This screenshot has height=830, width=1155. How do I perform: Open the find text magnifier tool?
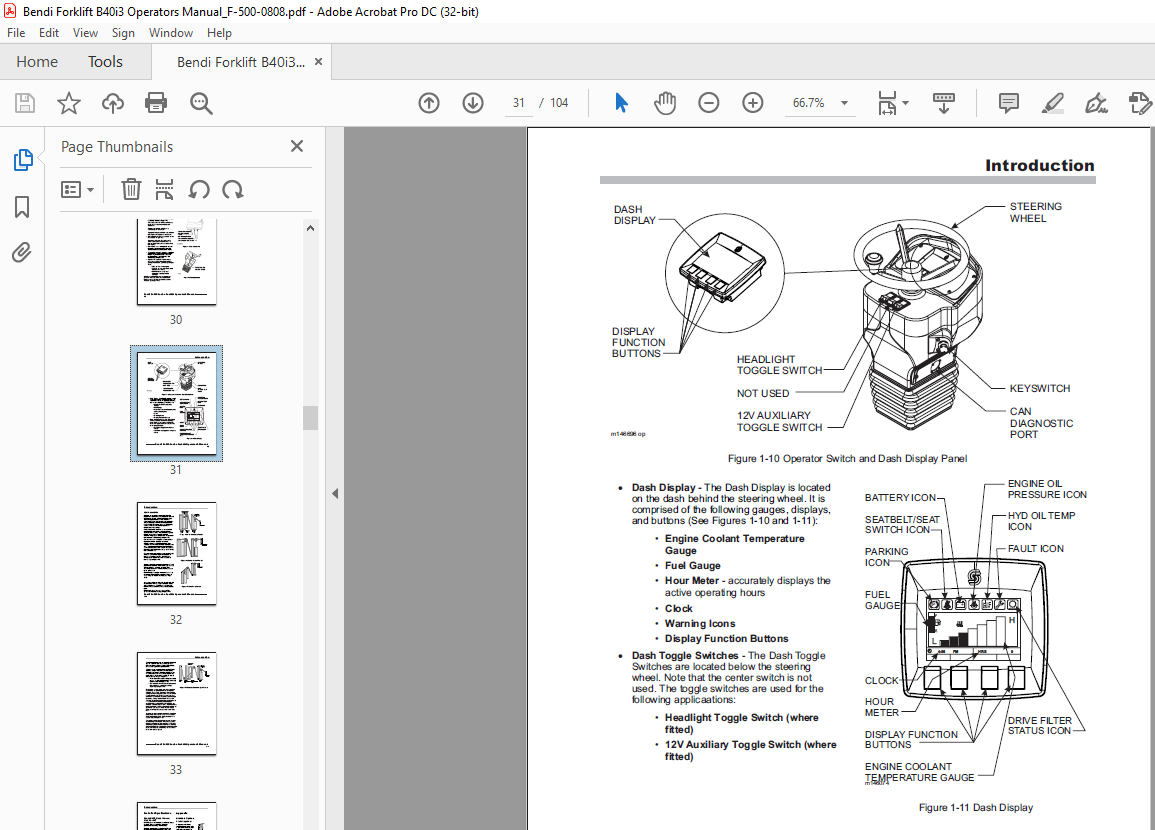pos(200,103)
